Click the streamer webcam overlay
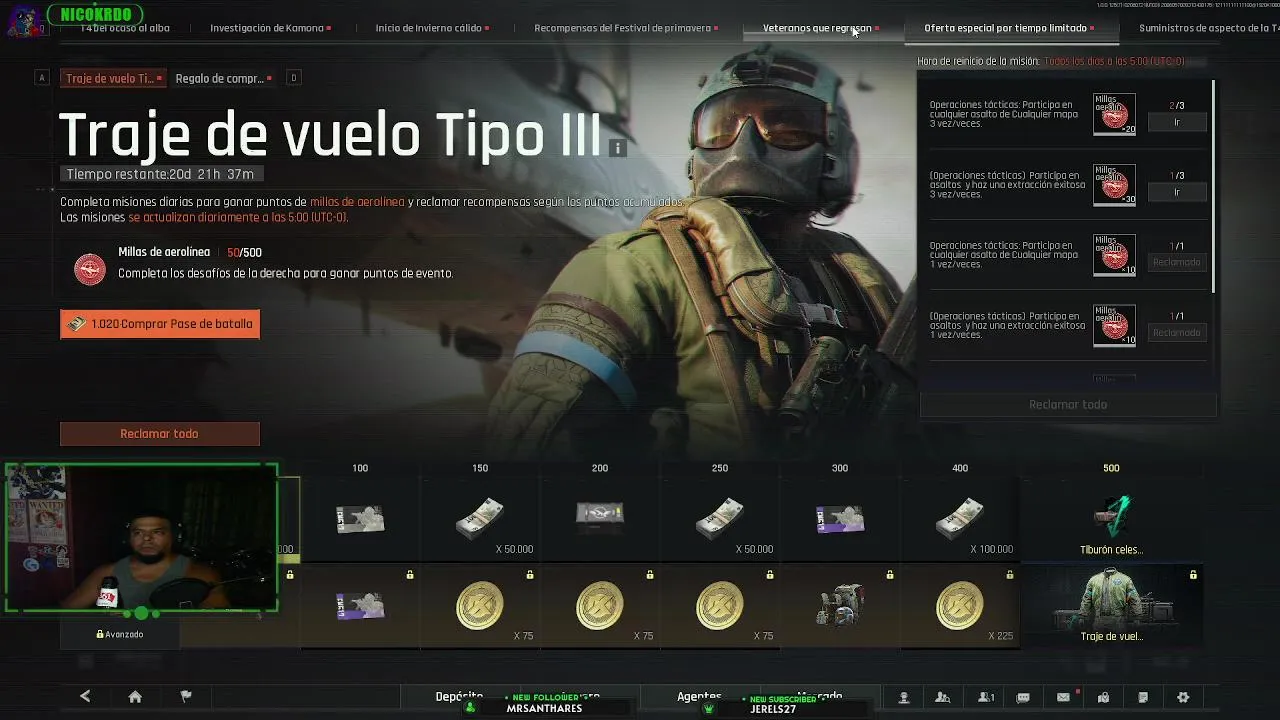The width and height of the screenshot is (1280, 720). click(141, 538)
